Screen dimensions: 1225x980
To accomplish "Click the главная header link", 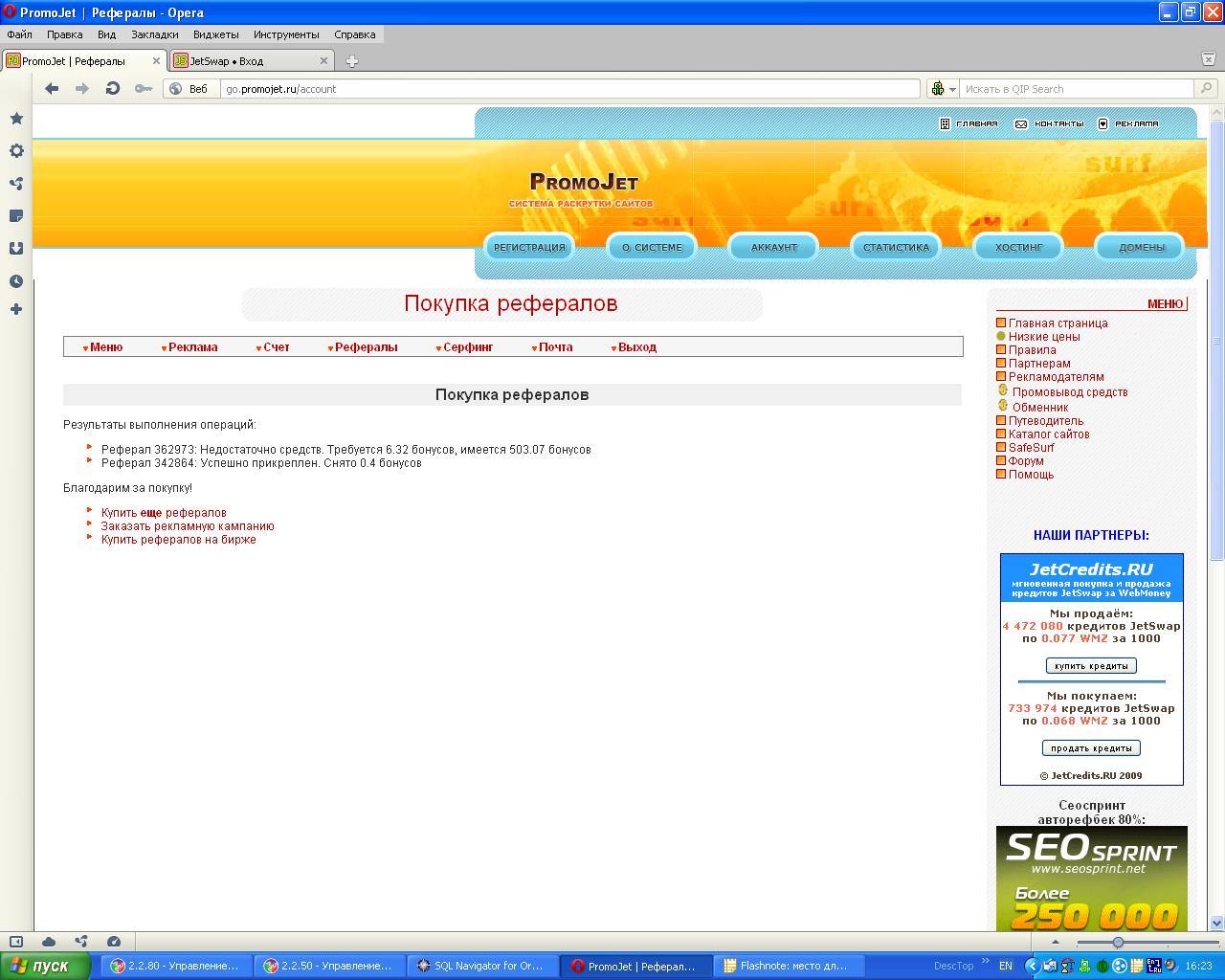I will (x=969, y=123).
